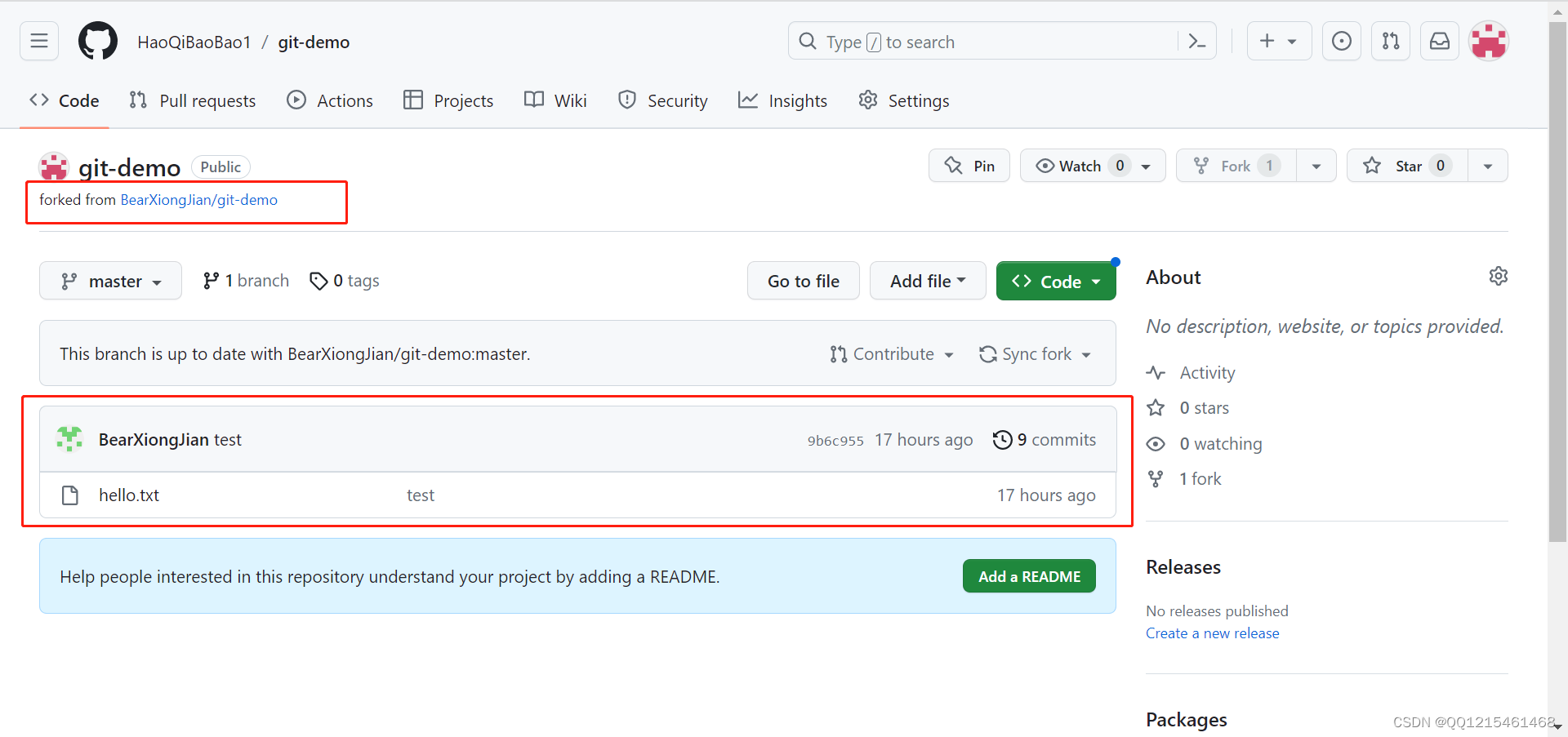Image resolution: width=1568 pixels, height=737 pixels.
Task: Open commit hash 9b6c955
Action: pos(835,441)
